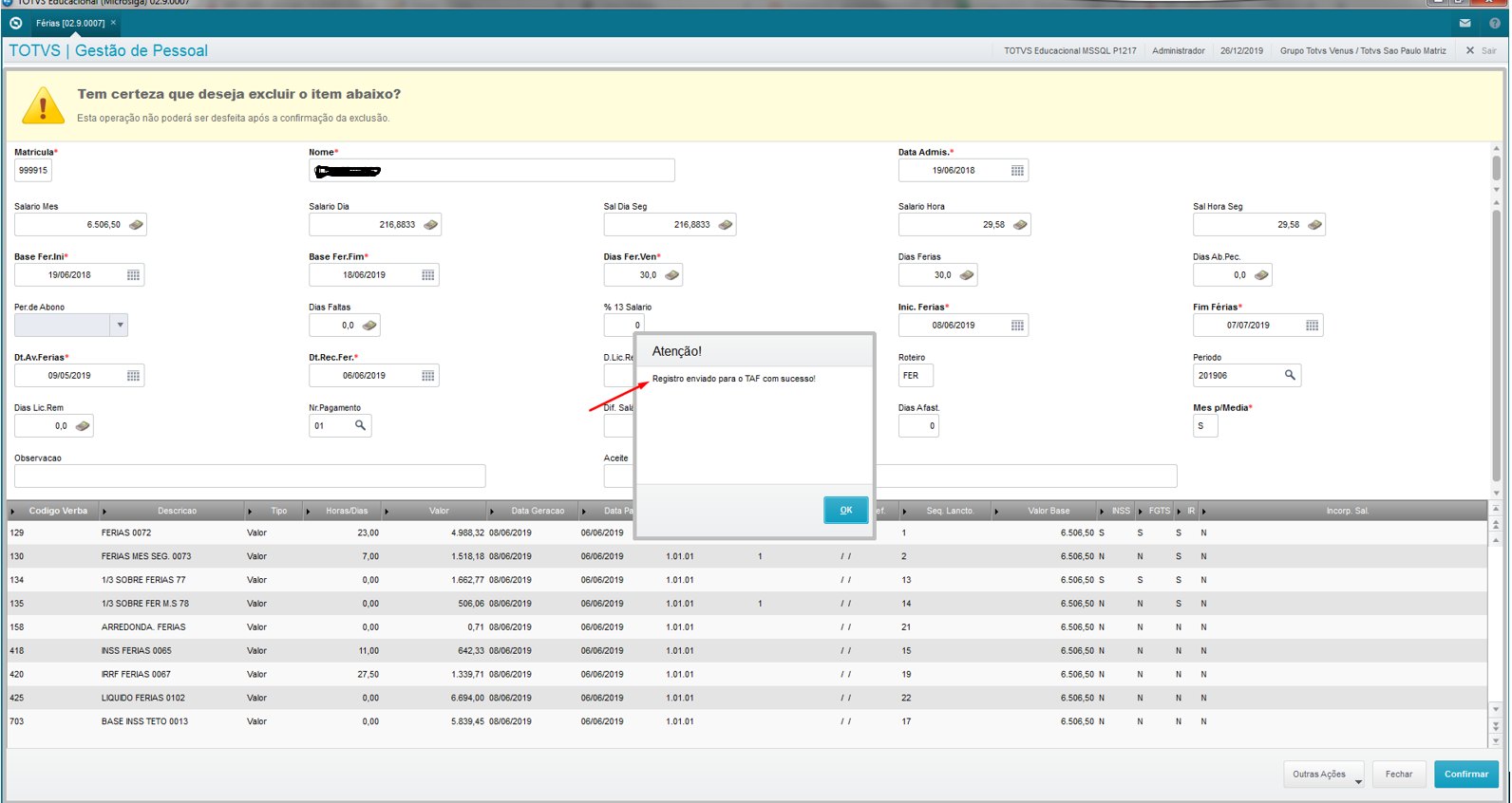Click Sair to exit the module
The height and width of the screenshot is (803, 1512).
[x=1481, y=50]
